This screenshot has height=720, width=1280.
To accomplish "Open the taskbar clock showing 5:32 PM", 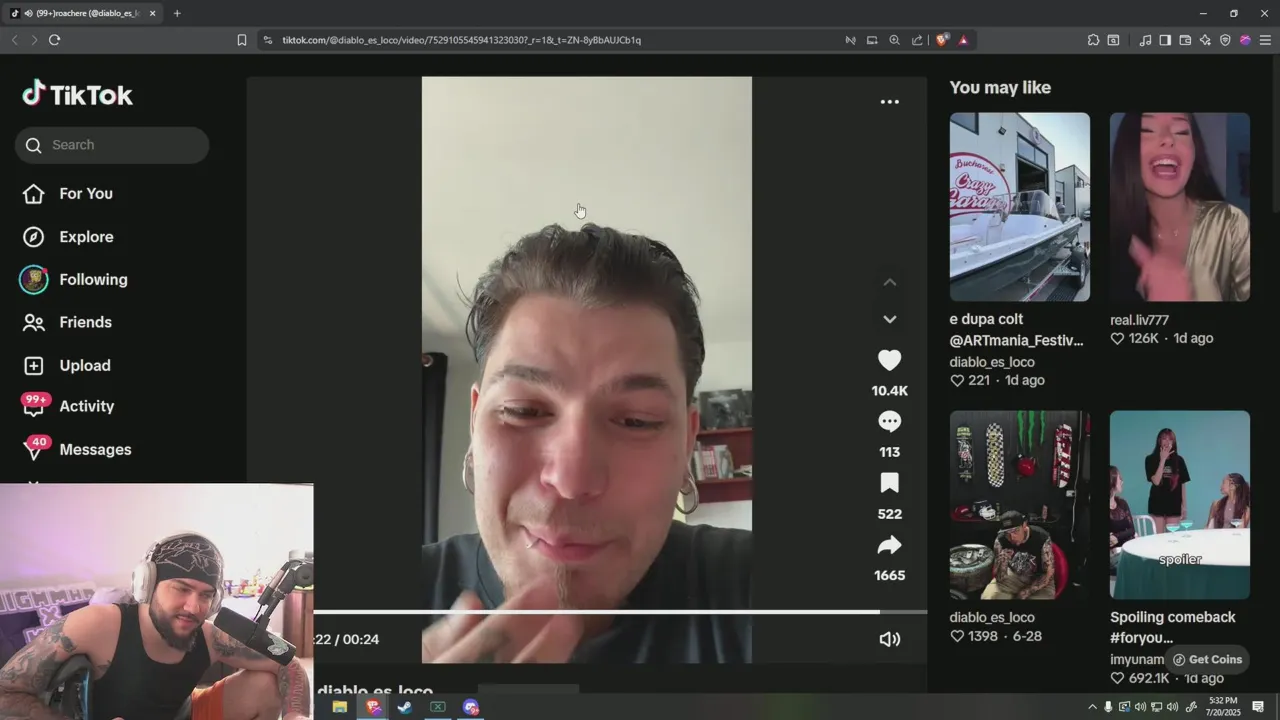I will [x=1223, y=707].
